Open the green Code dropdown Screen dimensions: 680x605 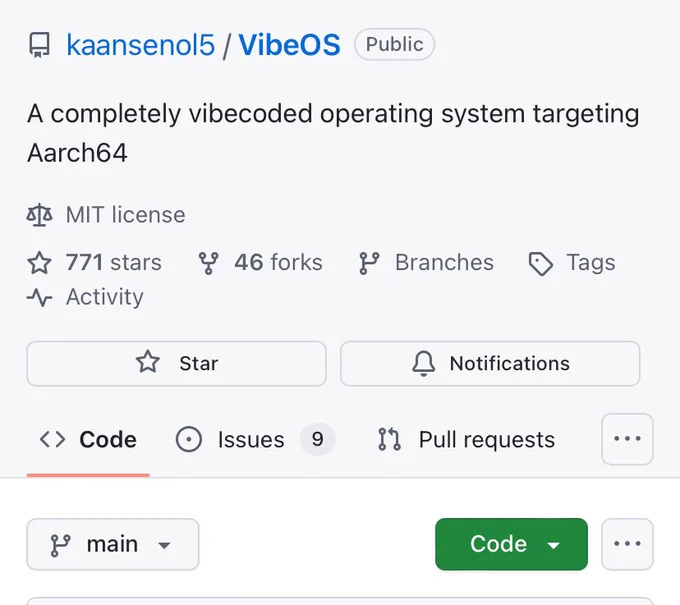click(511, 544)
